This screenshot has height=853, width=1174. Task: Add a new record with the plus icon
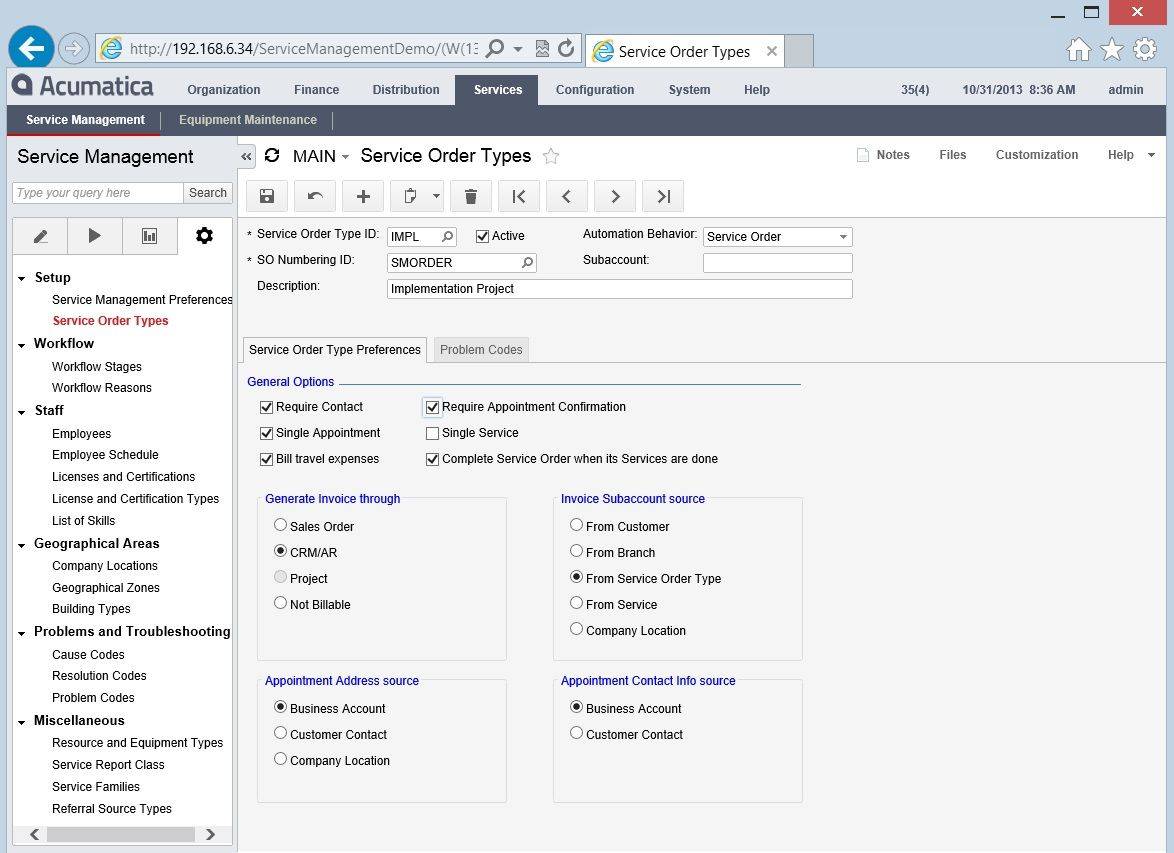click(362, 195)
